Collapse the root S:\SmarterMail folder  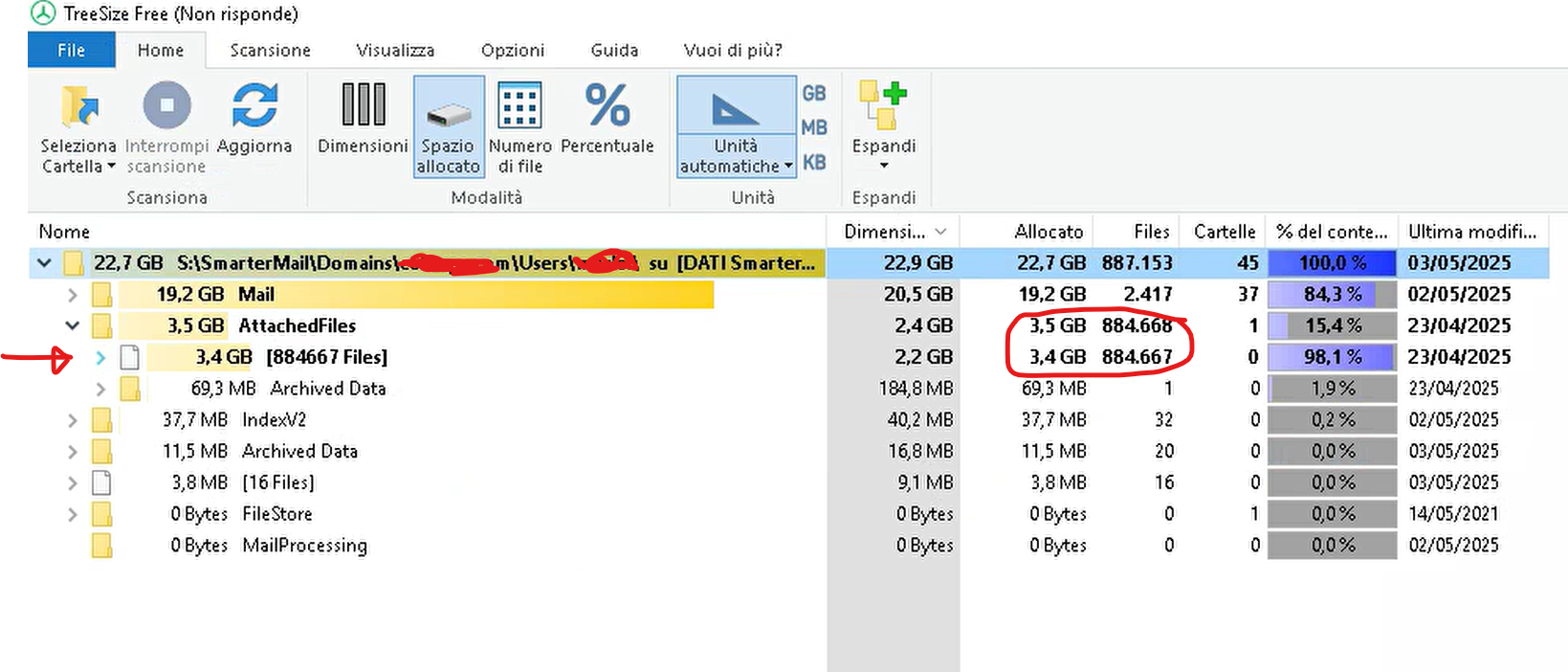[x=44, y=262]
